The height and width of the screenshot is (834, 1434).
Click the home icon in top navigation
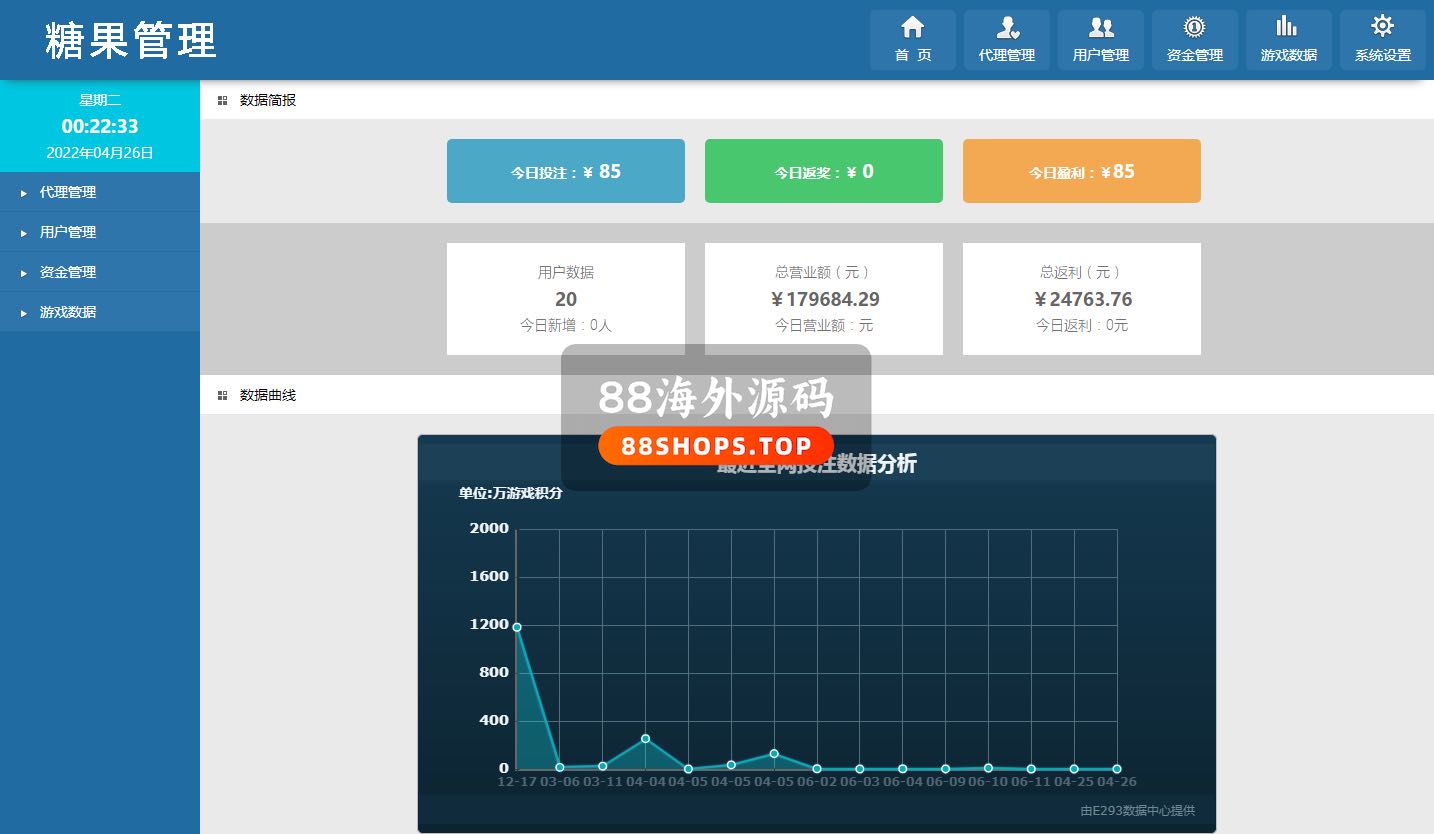[x=912, y=28]
